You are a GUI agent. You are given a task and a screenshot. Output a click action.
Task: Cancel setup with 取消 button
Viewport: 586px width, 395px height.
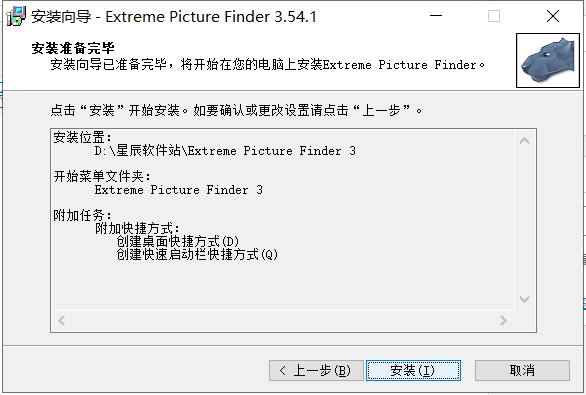522,370
